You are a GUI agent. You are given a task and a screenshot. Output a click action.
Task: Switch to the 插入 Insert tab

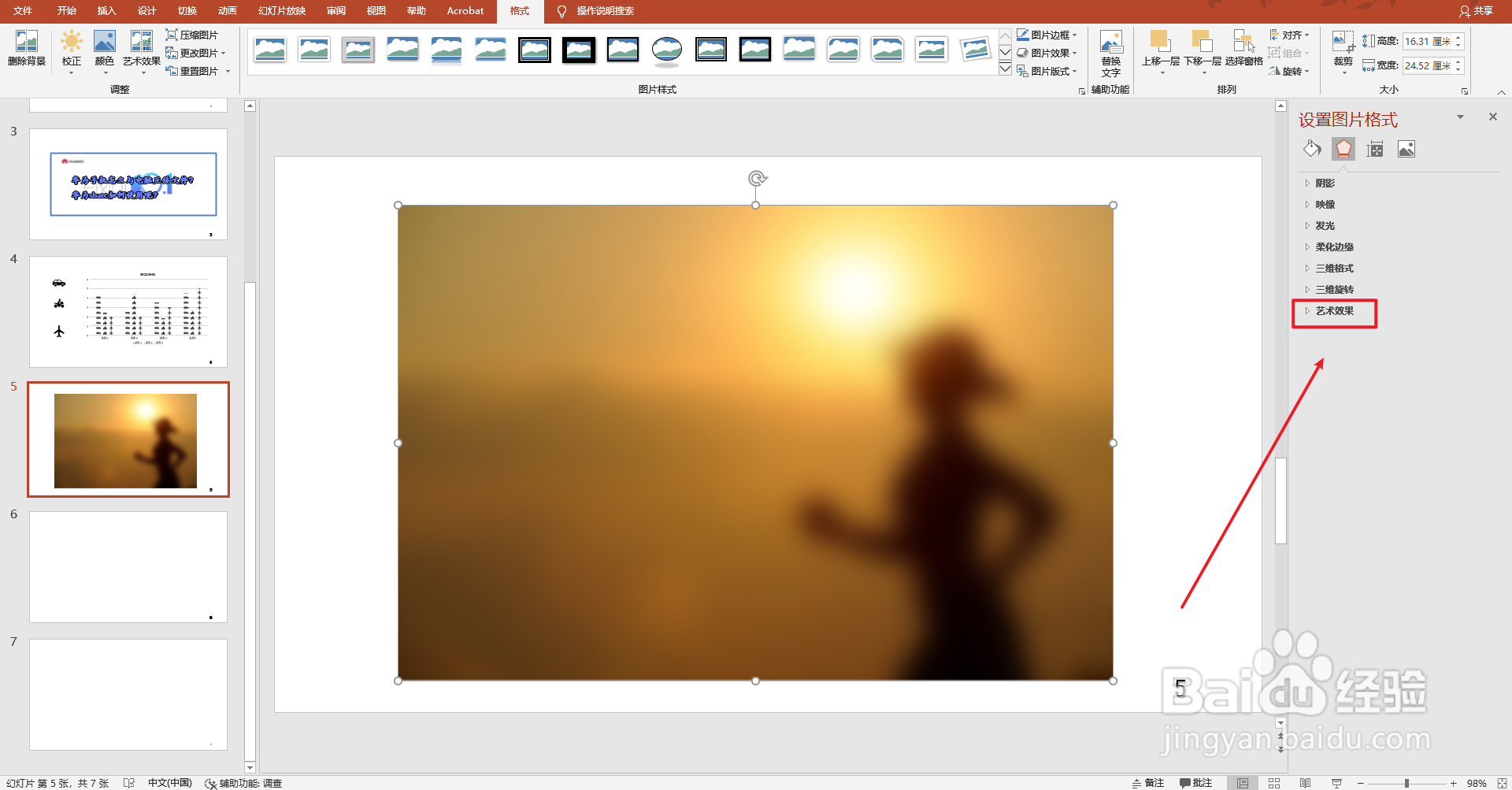click(106, 11)
